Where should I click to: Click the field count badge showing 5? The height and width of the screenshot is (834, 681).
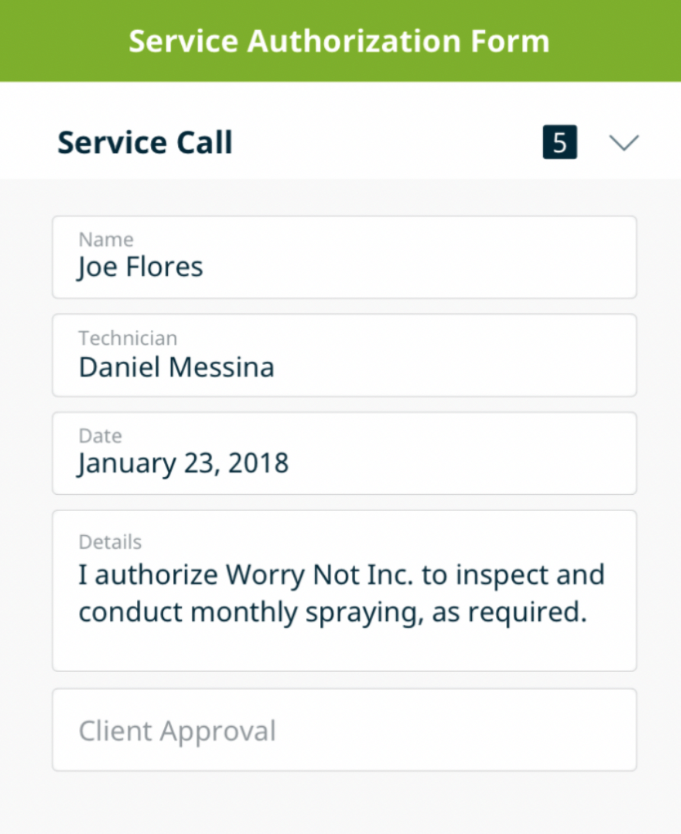coord(560,142)
